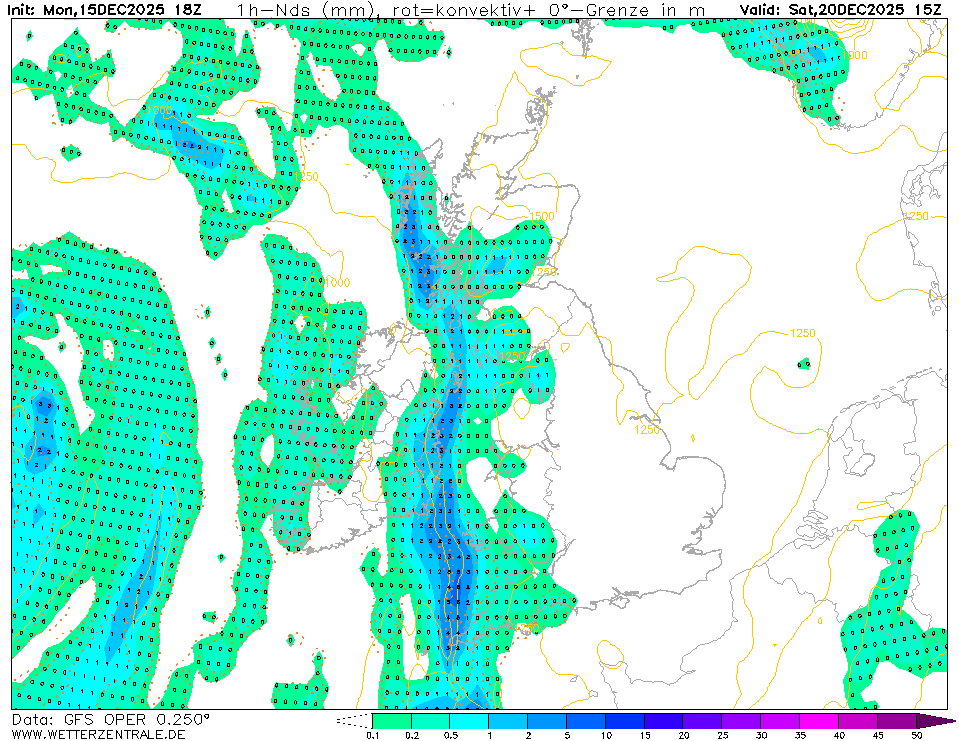Click the '1h-Nds (mm)' title text
This screenshot has height=741, width=959.
tap(302, 10)
